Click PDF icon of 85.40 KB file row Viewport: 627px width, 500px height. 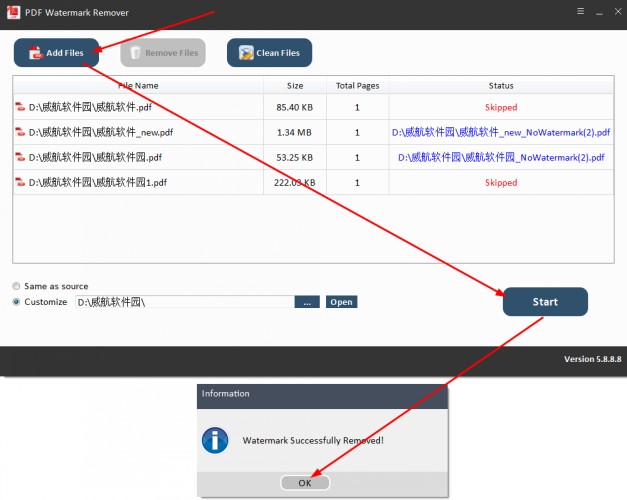20,107
